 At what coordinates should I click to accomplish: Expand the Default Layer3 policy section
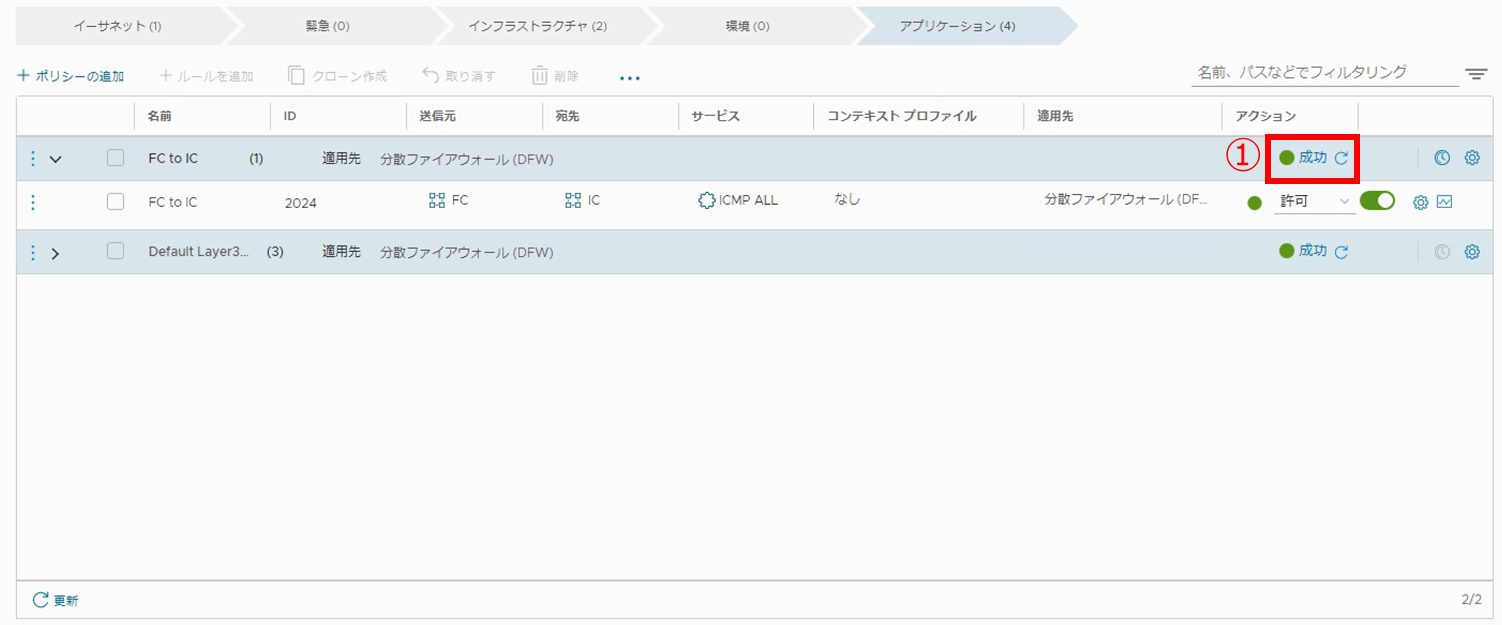tap(56, 253)
